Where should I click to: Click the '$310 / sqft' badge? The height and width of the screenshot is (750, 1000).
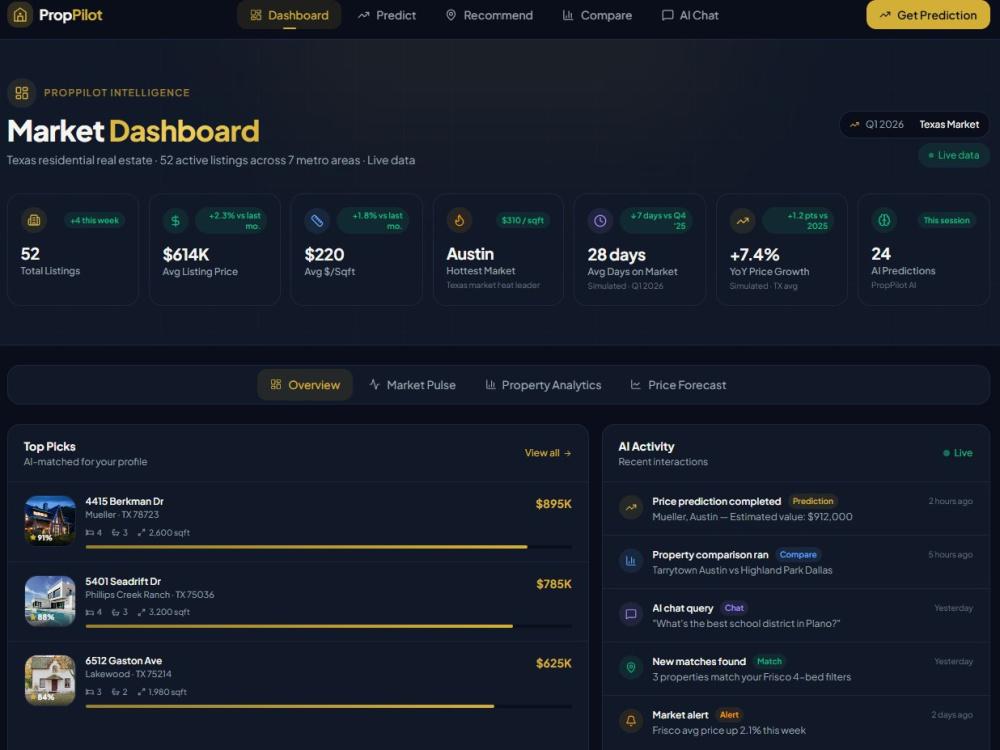[522, 221]
